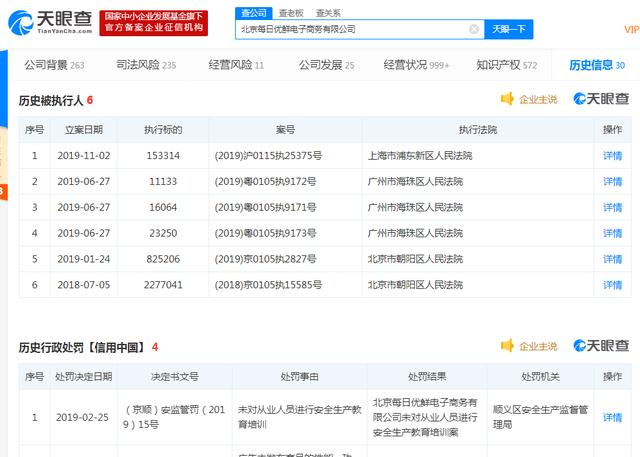Click the 立案日期 column header

tap(84, 130)
